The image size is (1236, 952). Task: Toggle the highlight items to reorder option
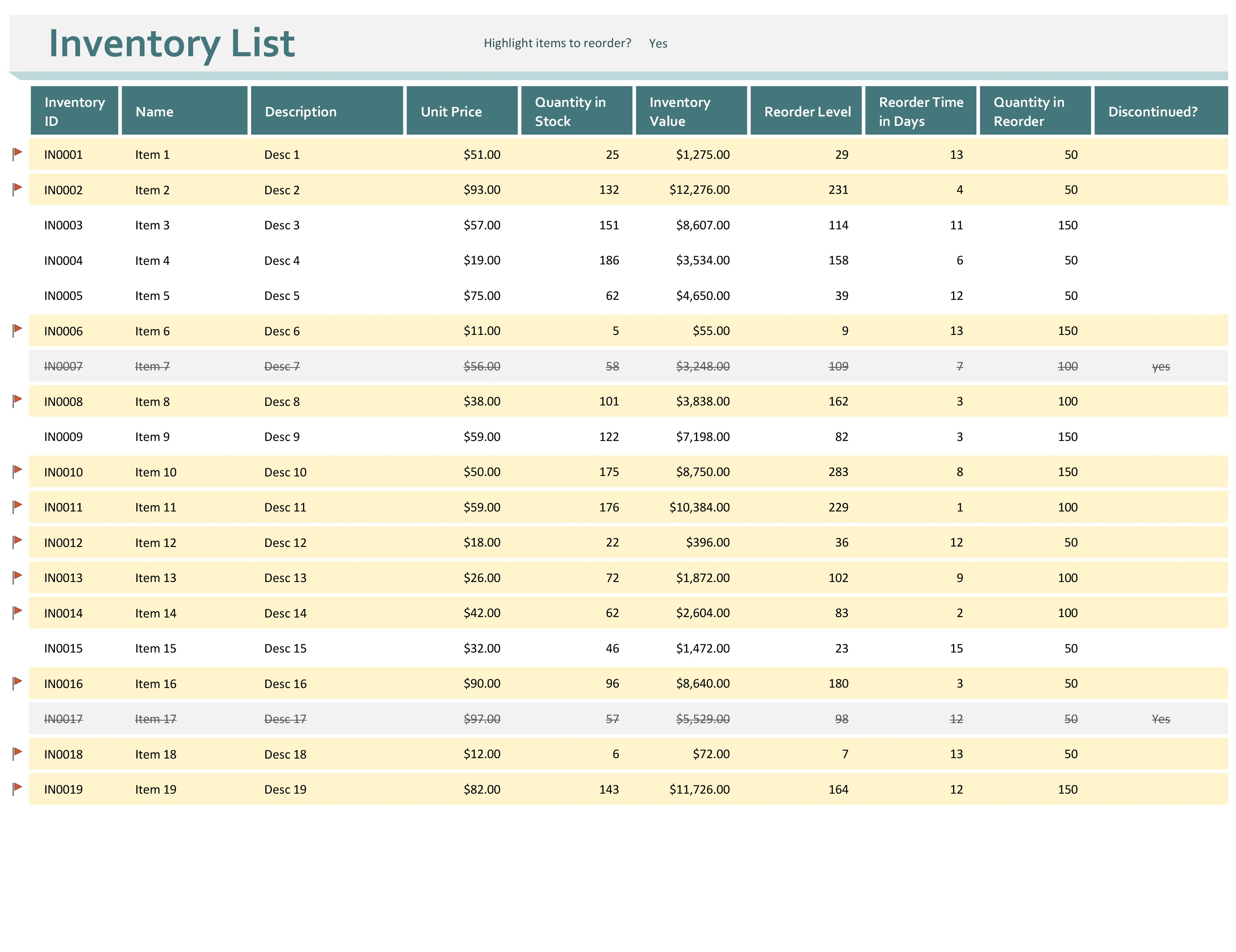pyautogui.click(x=660, y=43)
